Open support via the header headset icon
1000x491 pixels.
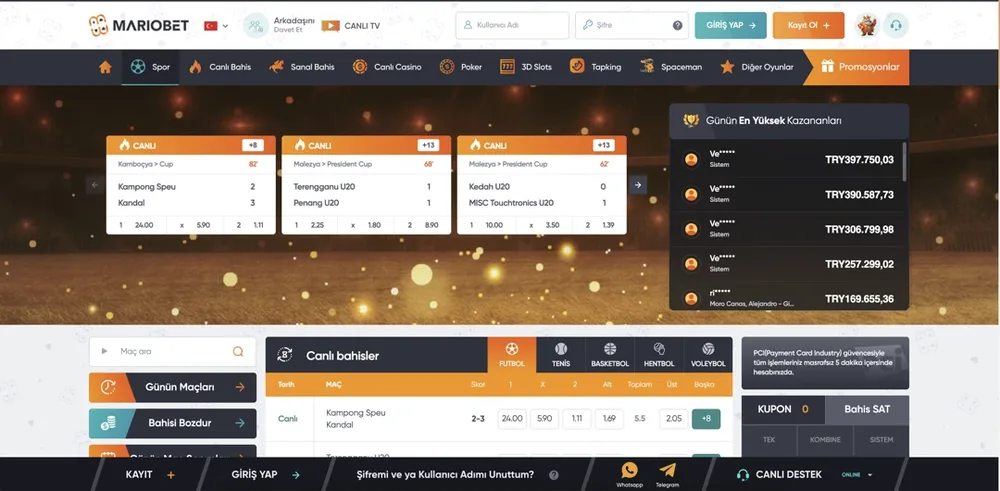[x=895, y=26]
